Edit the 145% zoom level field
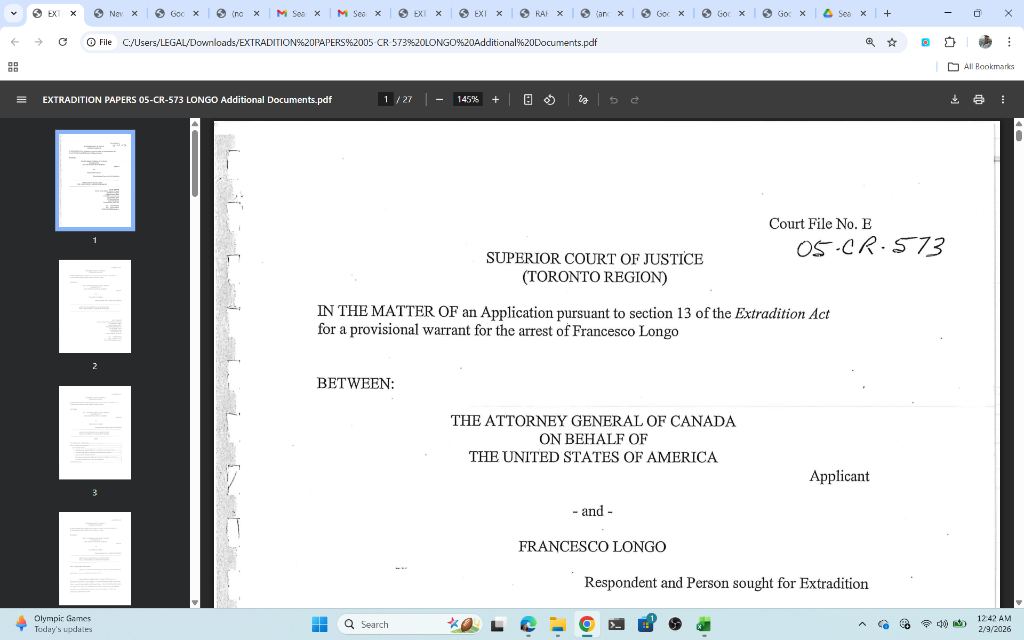Screen dimensions: 1024x640 tap(467, 100)
